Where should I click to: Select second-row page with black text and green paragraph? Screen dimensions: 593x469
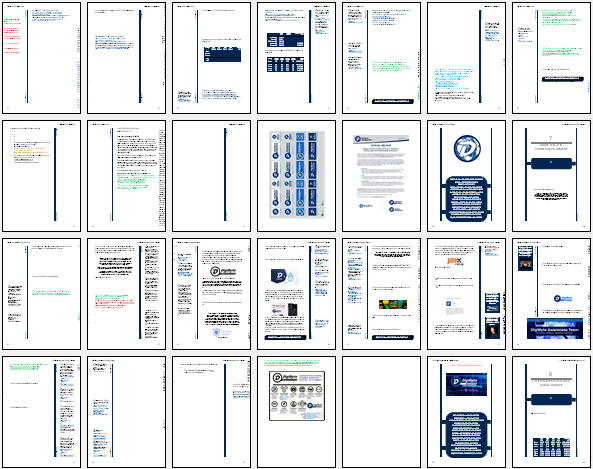(126, 176)
